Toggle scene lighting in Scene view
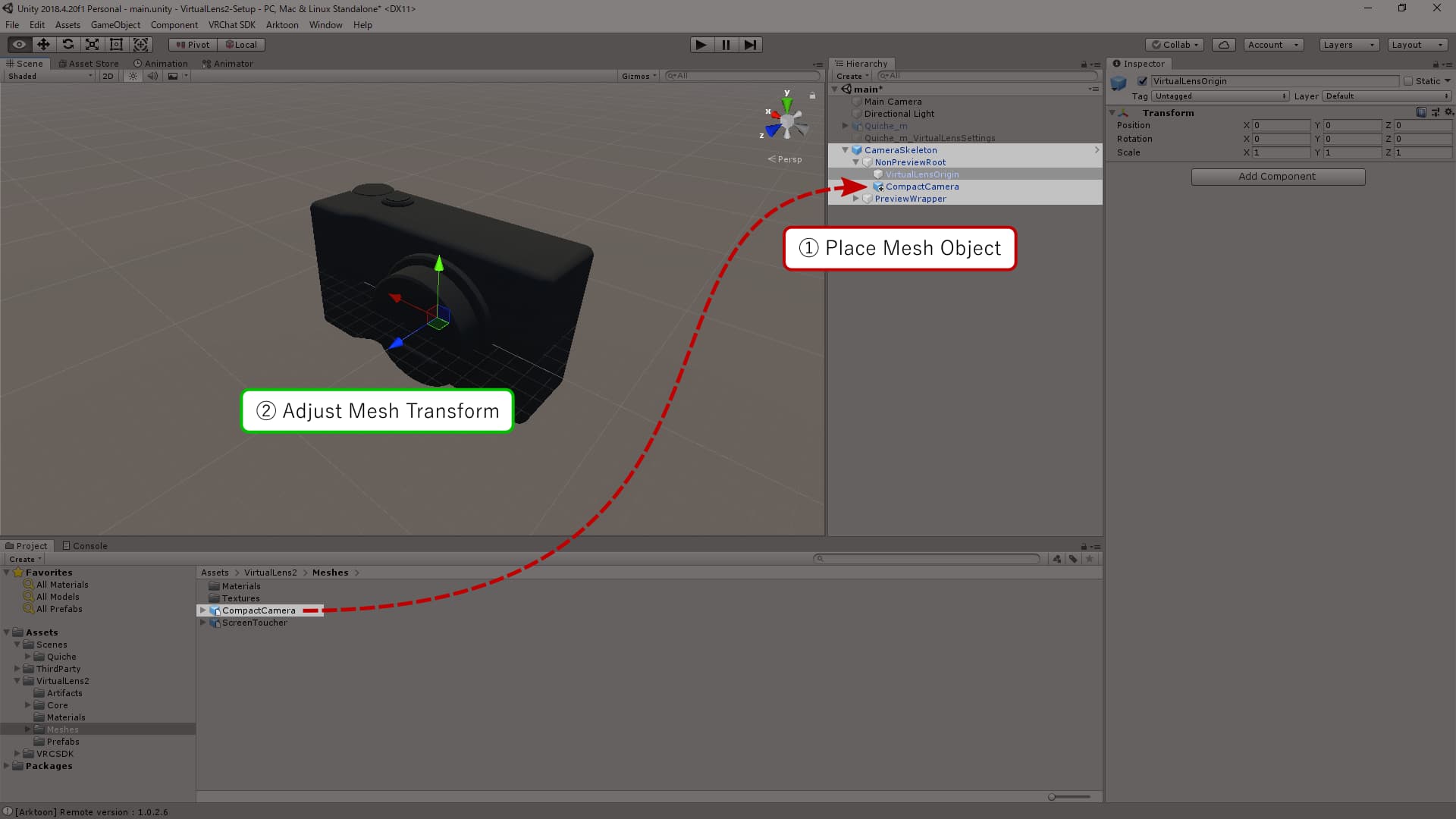 click(x=133, y=76)
